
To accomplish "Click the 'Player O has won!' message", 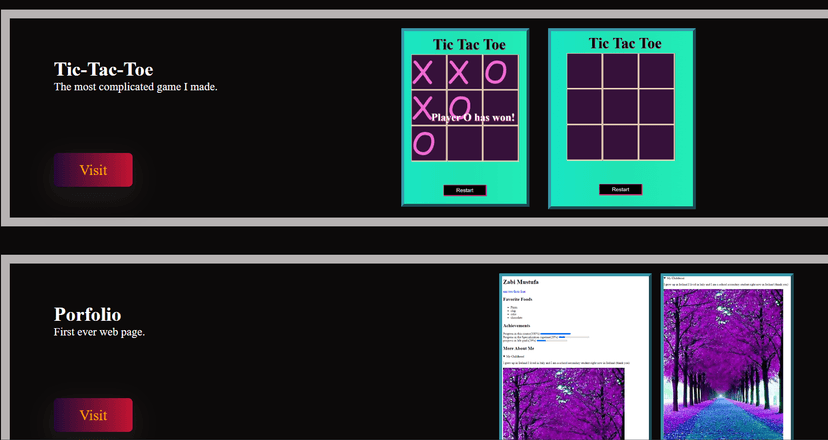I will [x=473, y=117].
